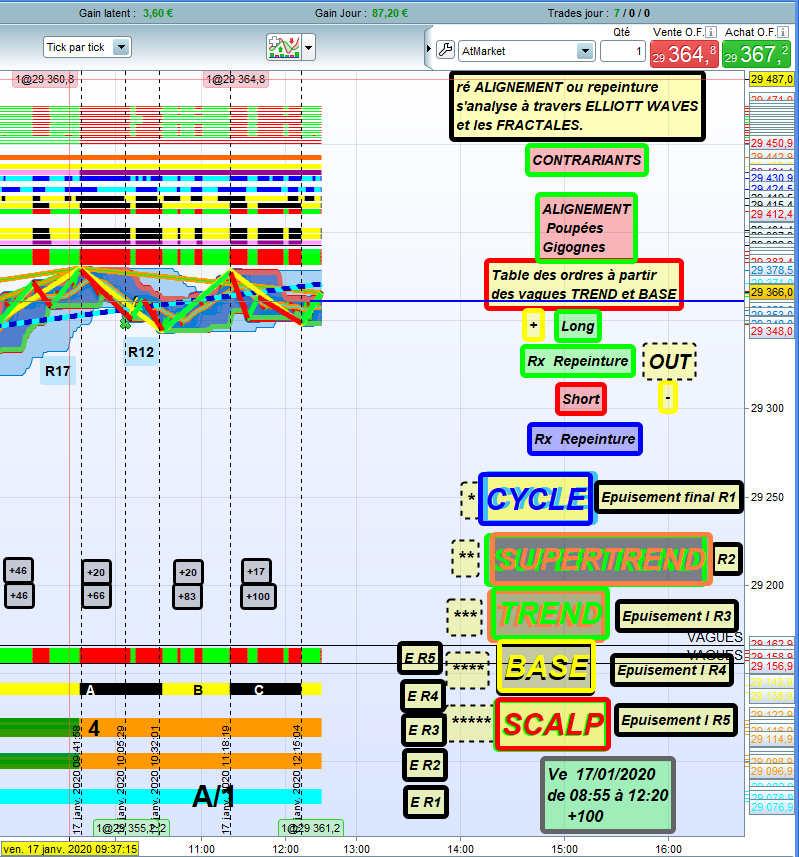Click the ré ALIGNEMENT note box
Screen dimensions: 799x857
pyautogui.click(x=577, y=106)
